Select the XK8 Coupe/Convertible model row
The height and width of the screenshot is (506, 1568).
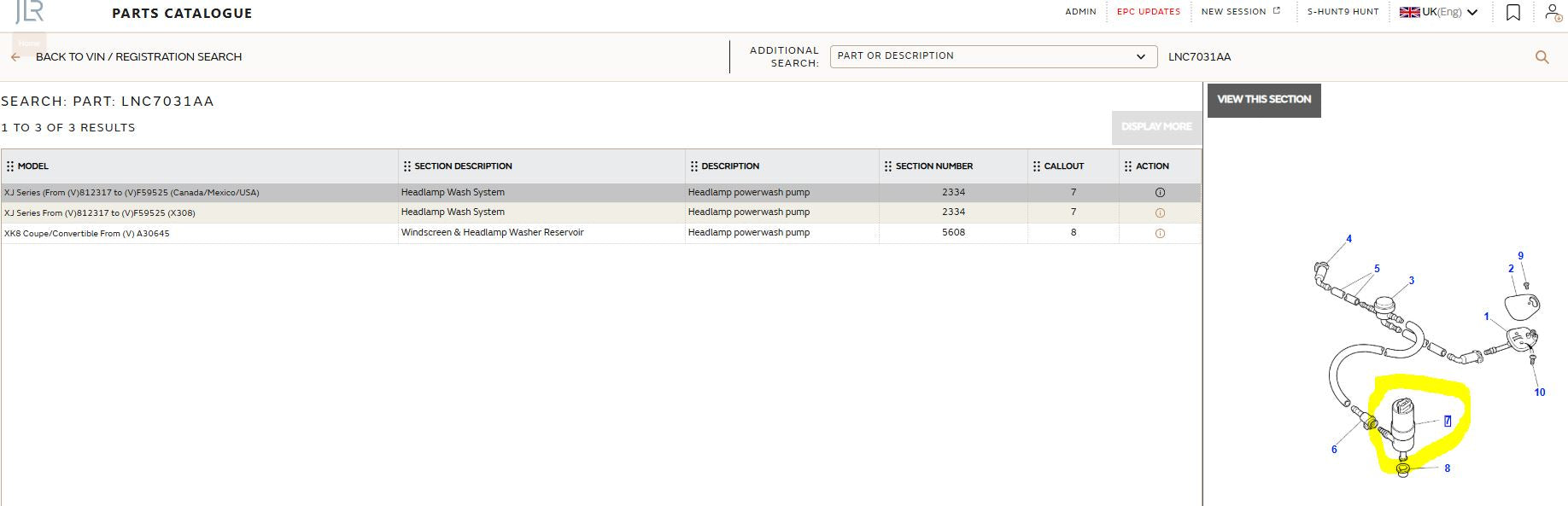coord(601,233)
